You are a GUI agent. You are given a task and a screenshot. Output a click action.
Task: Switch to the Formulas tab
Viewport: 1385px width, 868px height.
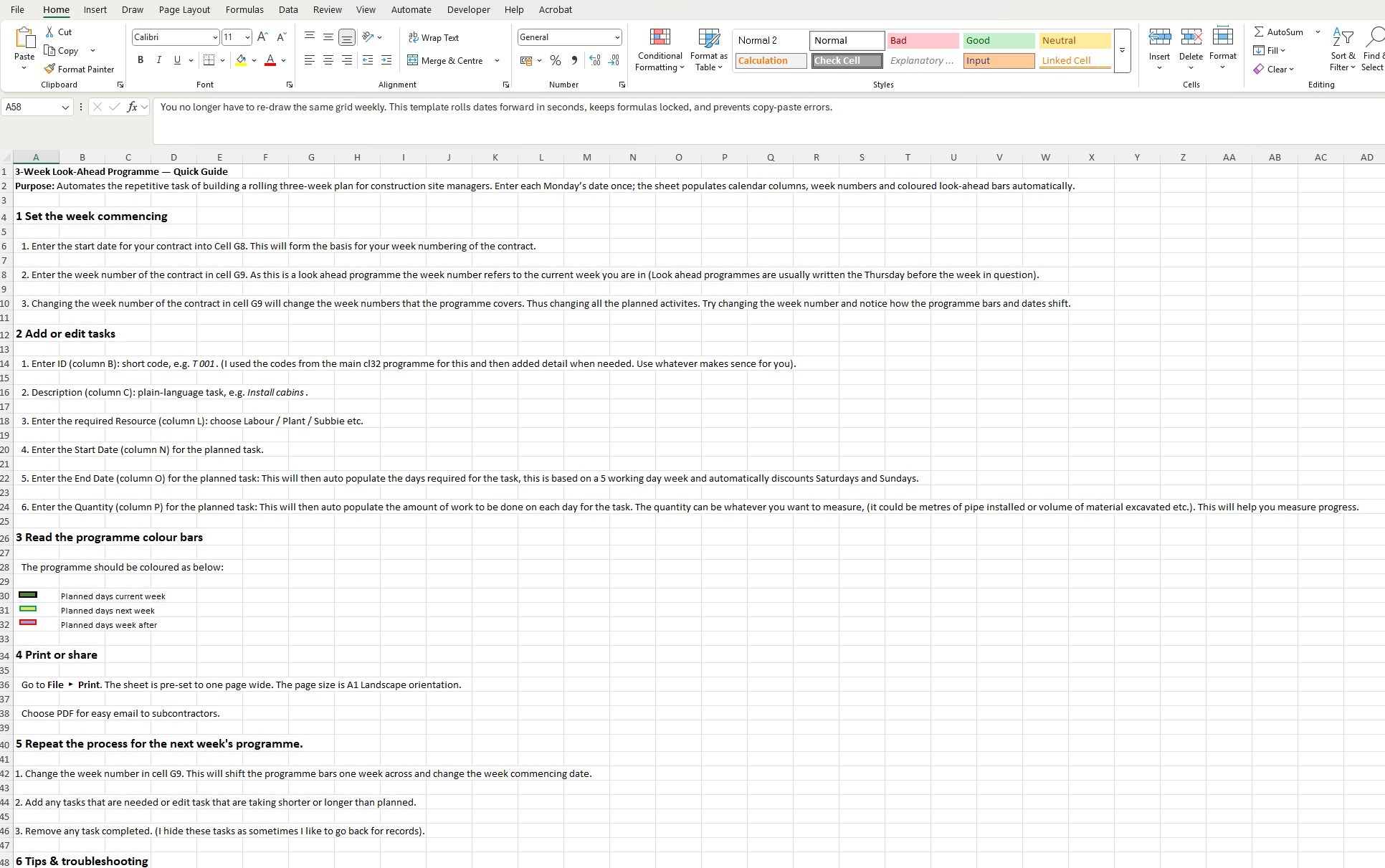(244, 9)
